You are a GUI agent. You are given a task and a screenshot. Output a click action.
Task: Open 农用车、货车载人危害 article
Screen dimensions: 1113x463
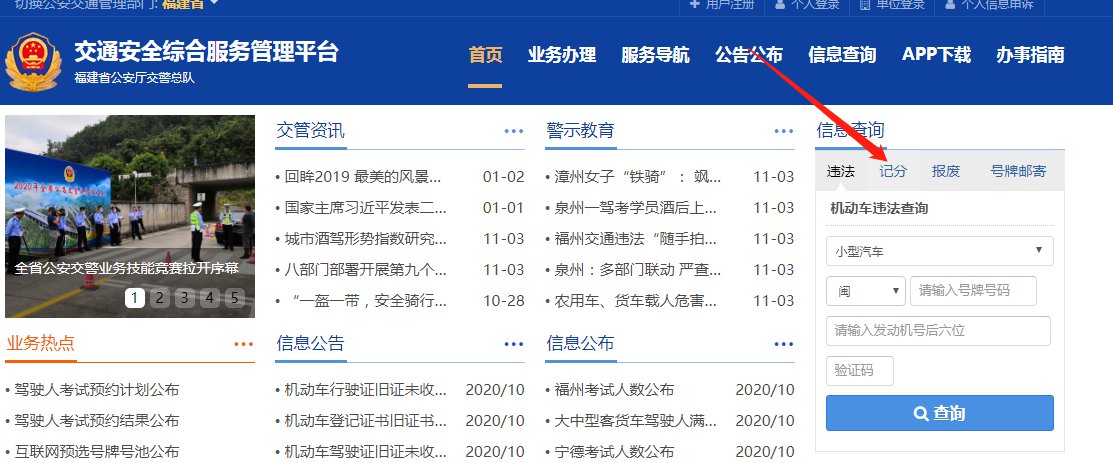(x=635, y=300)
